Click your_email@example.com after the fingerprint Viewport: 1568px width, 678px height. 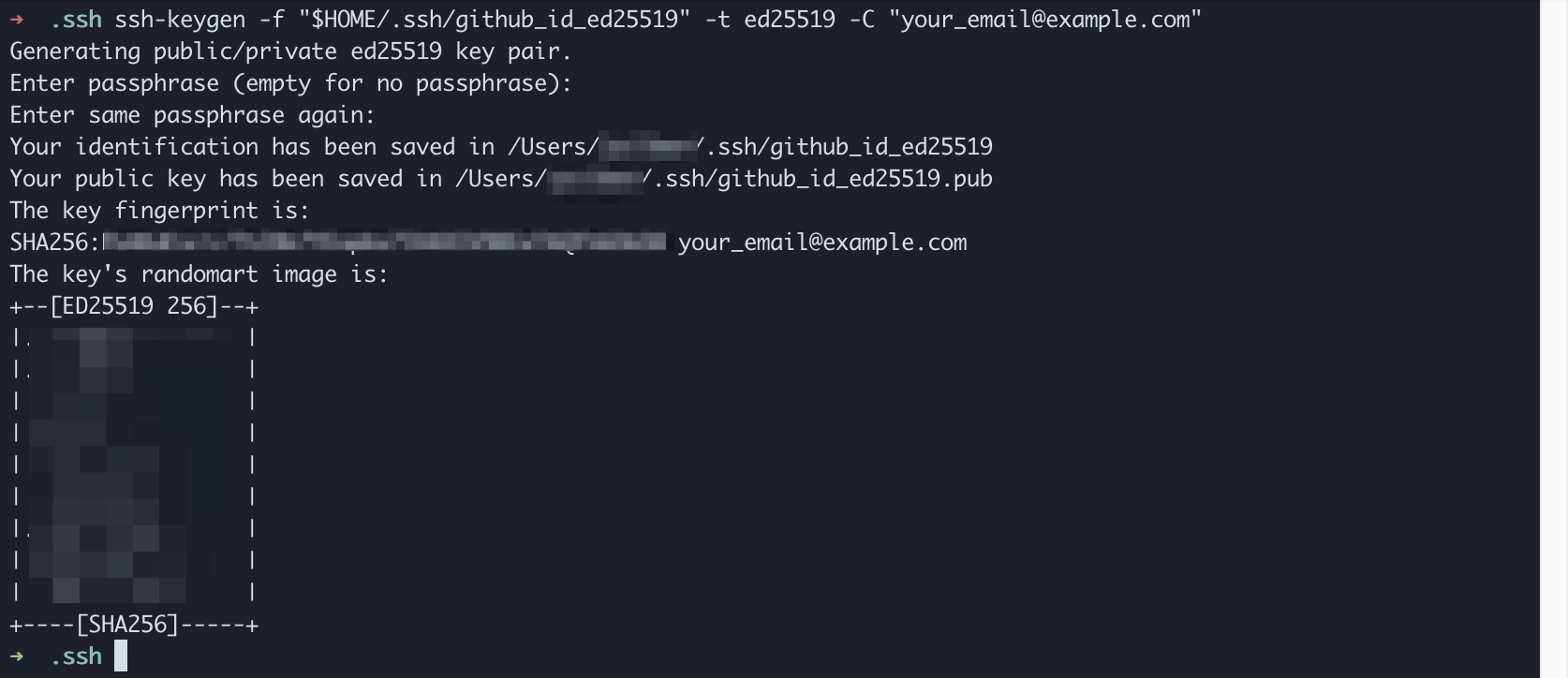point(822,243)
